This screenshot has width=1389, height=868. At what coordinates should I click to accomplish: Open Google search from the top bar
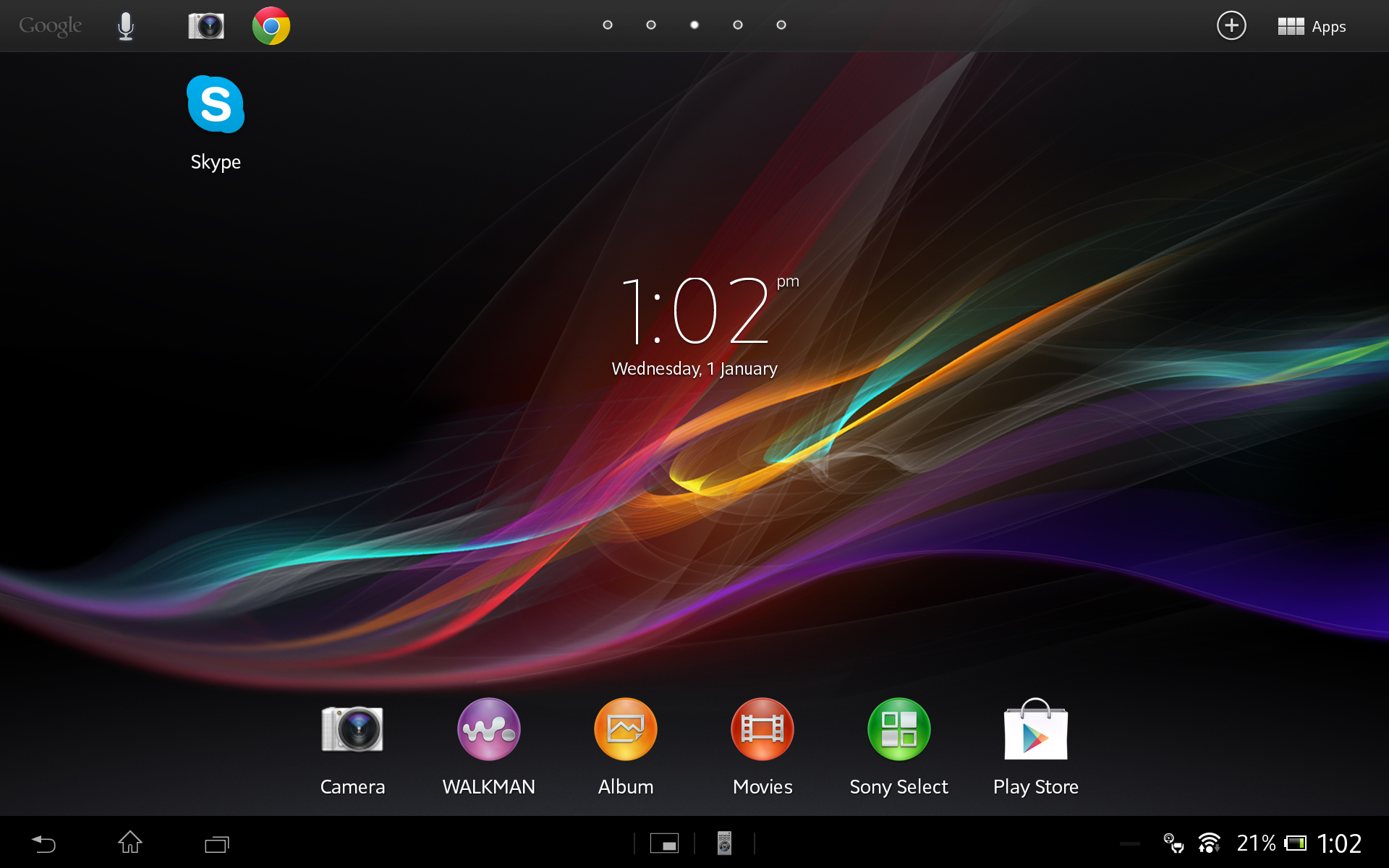click(51, 26)
